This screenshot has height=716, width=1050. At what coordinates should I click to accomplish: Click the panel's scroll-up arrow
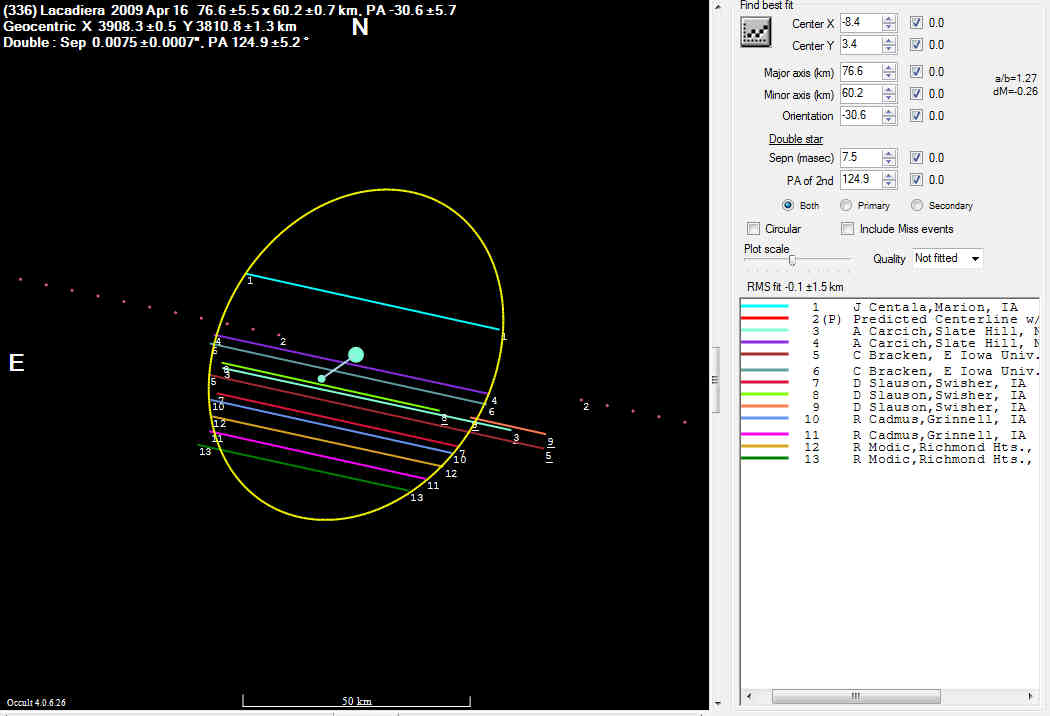[717, 6]
